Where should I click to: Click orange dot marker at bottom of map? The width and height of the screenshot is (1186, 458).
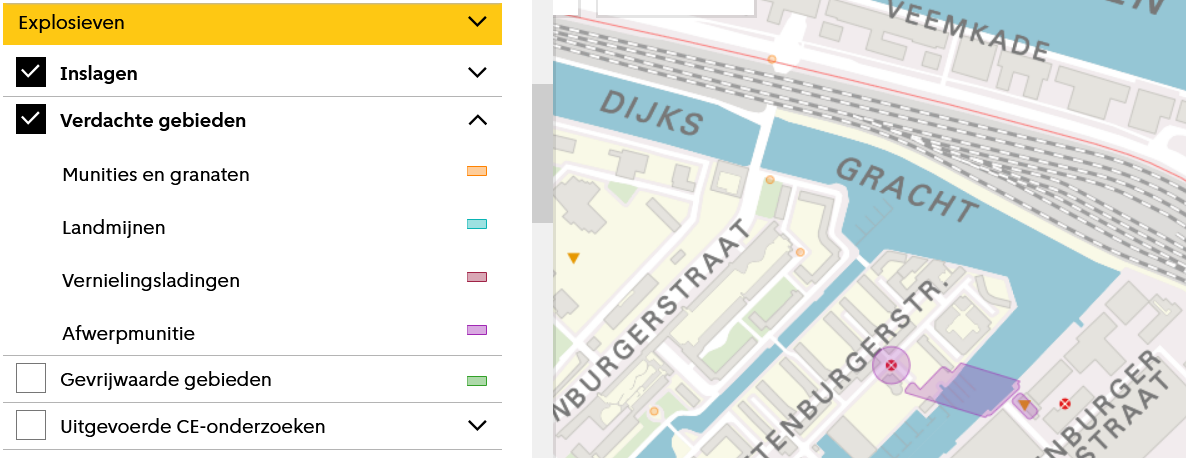(654, 411)
